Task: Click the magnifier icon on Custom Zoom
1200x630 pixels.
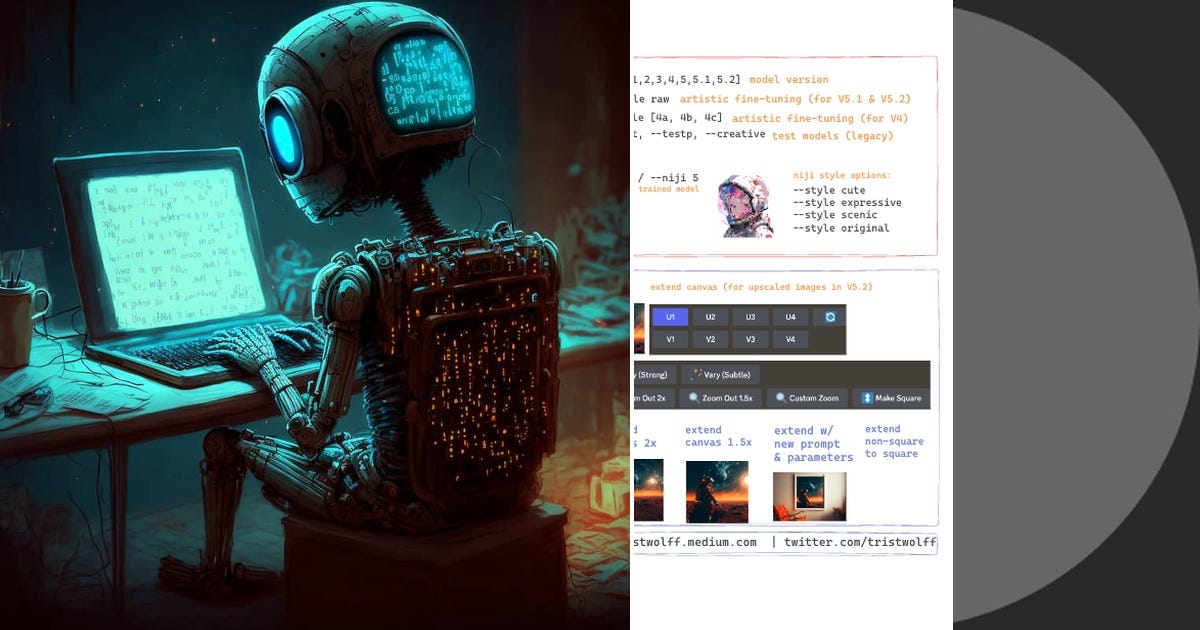Action: pos(781,398)
